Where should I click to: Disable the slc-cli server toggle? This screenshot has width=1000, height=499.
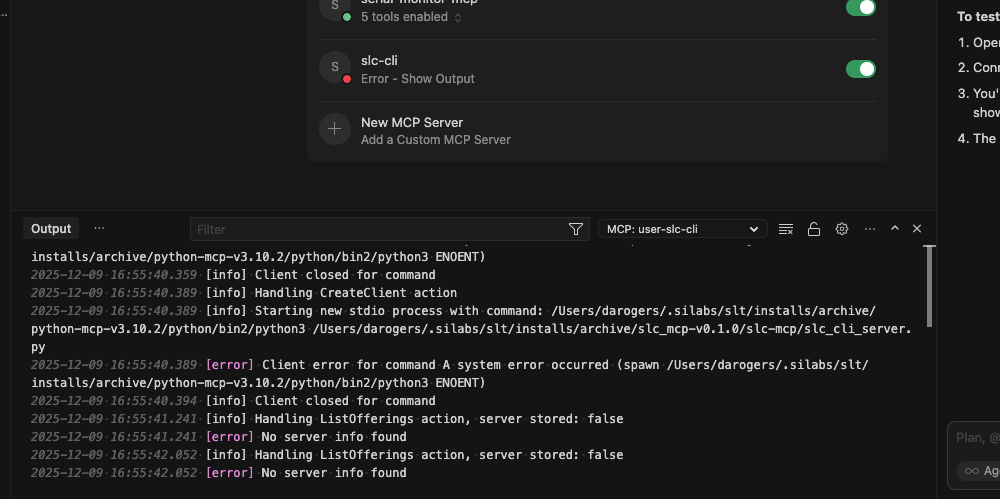(x=860, y=69)
